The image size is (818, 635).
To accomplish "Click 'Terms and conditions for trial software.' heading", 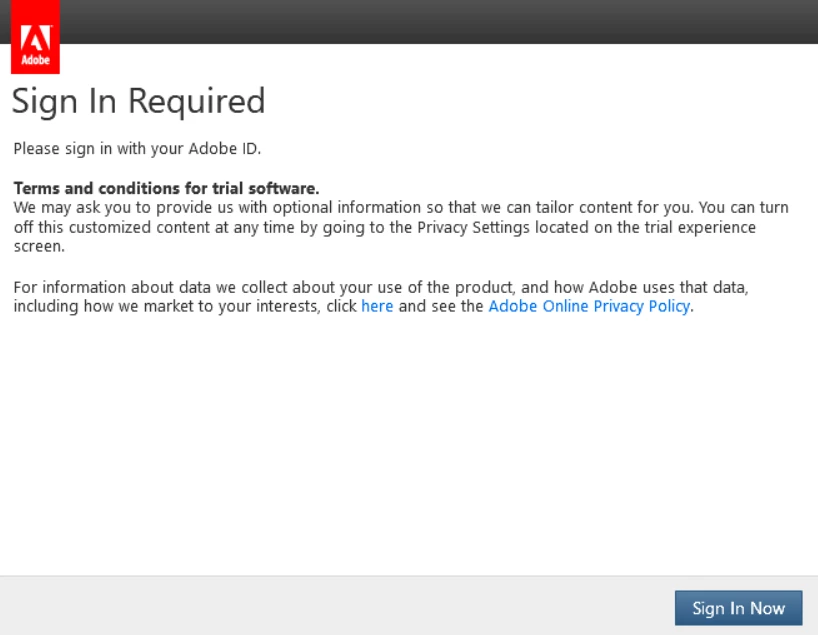I will pyautogui.click(x=166, y=188).
